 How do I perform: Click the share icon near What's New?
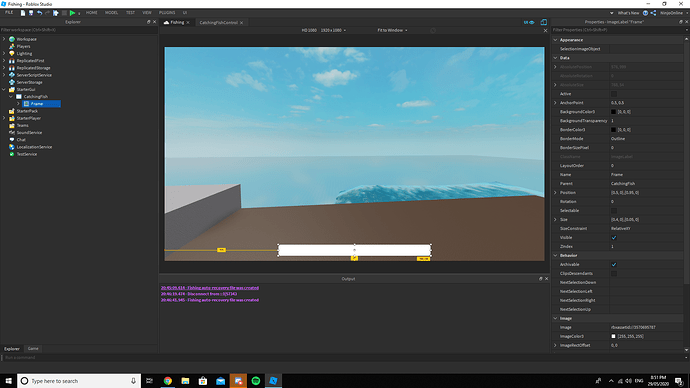(x=653, y=13)
